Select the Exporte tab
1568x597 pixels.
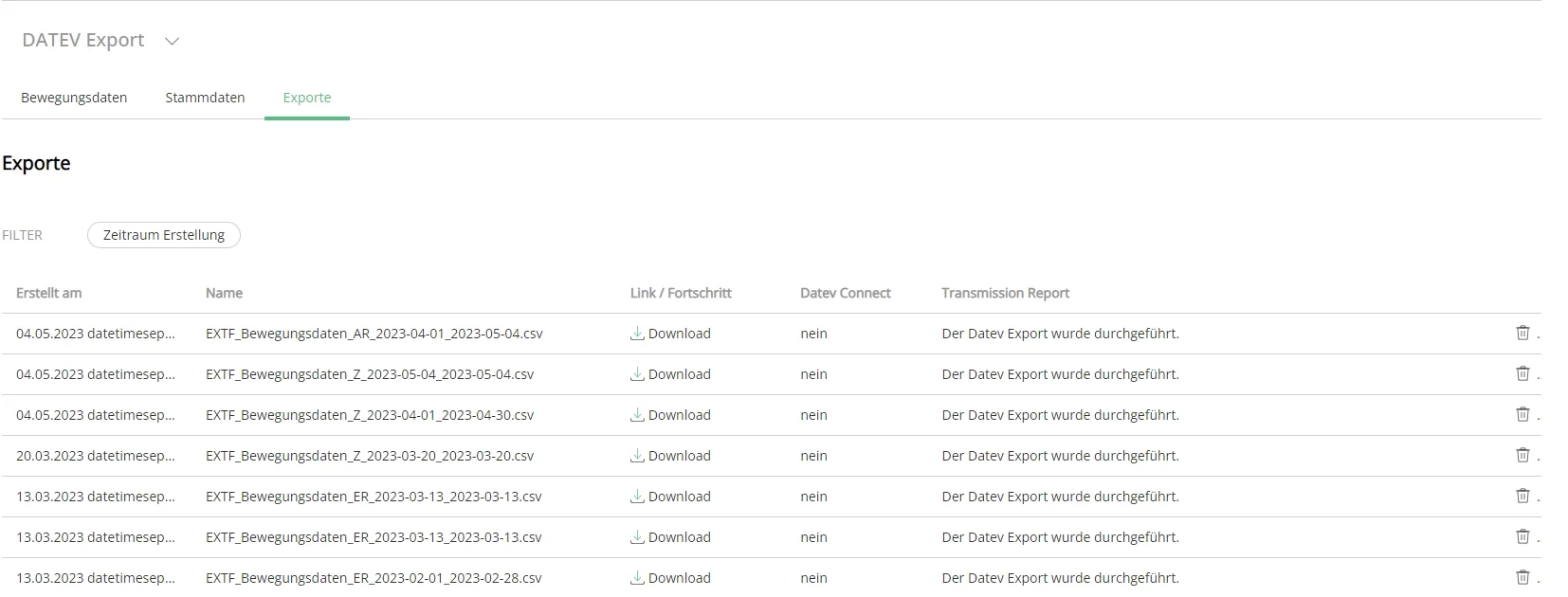(x=307, y=98)
